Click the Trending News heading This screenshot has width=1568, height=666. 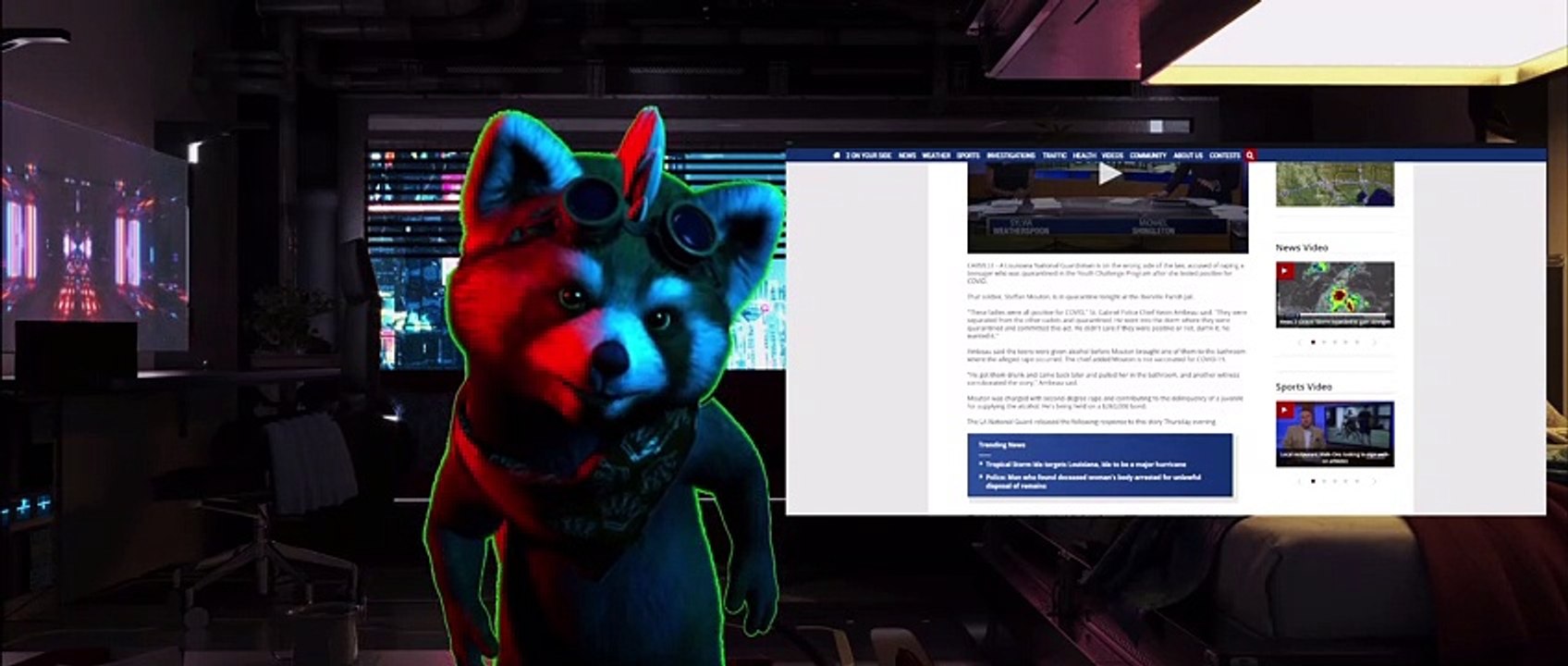1001,445
